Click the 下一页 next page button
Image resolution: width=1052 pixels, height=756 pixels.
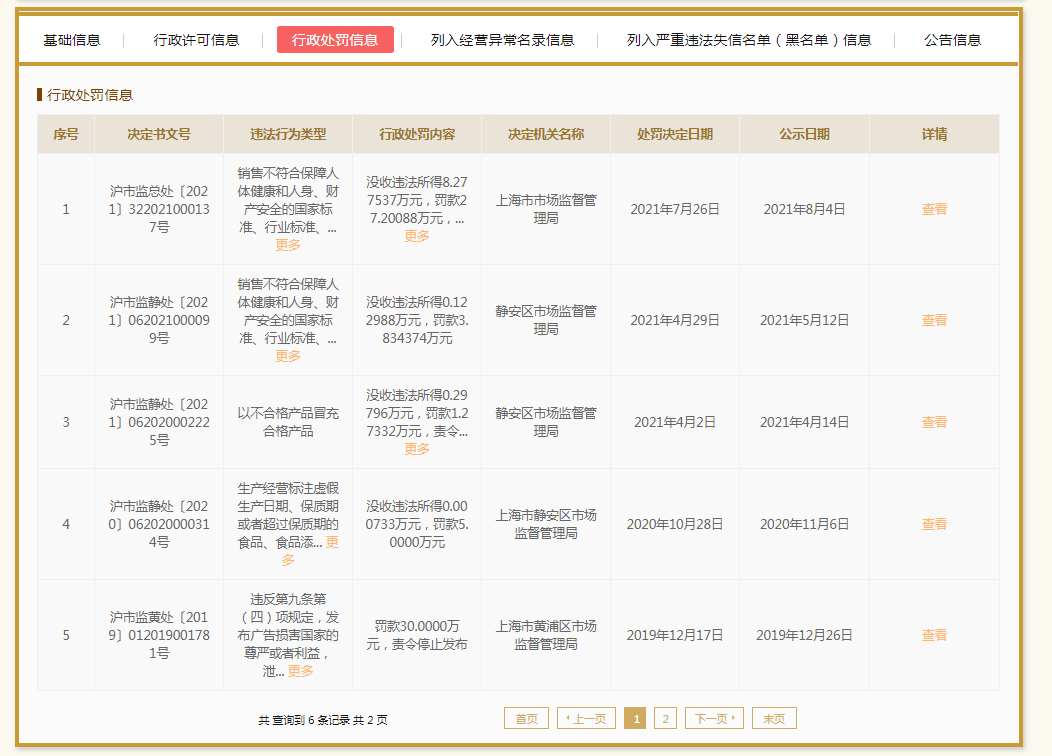tap(715, 718)
